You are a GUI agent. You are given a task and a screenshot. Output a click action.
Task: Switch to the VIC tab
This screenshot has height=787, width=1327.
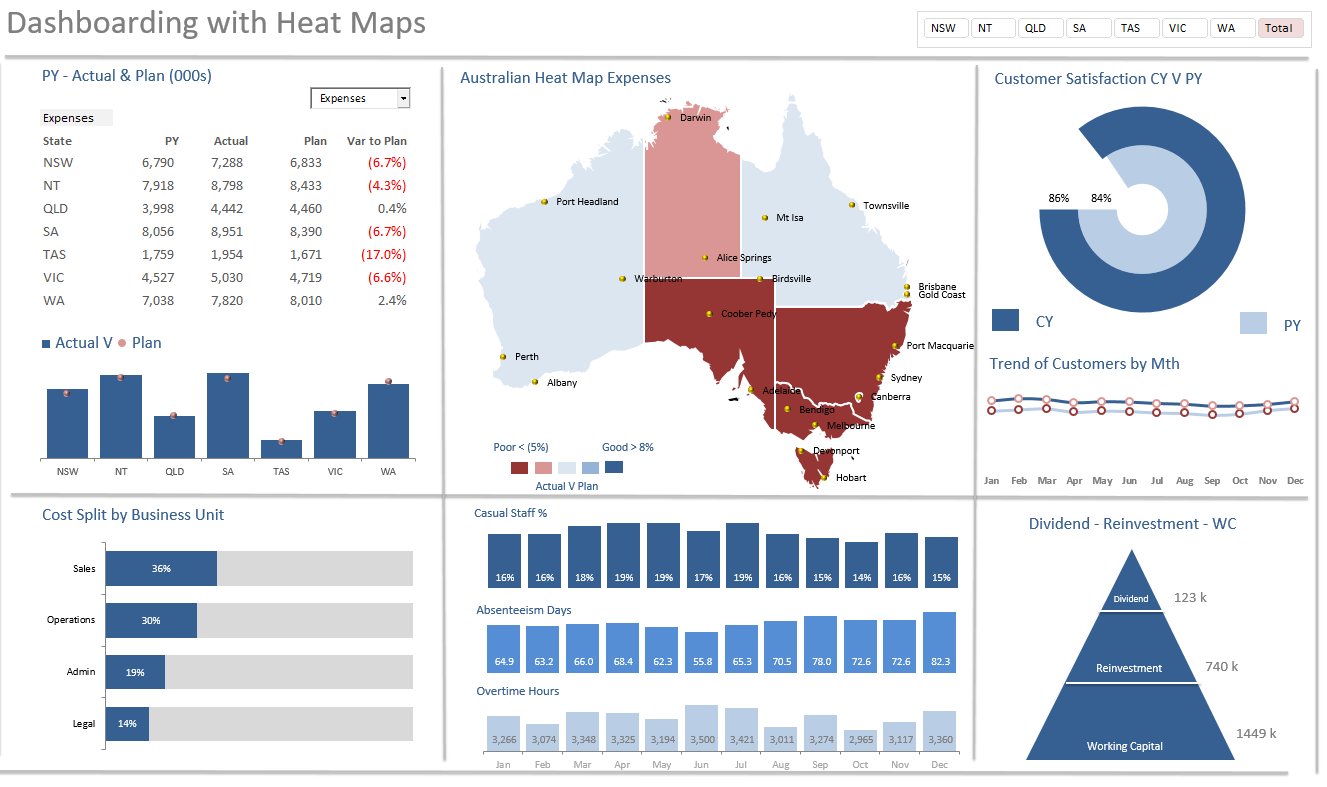point(1185,28)
